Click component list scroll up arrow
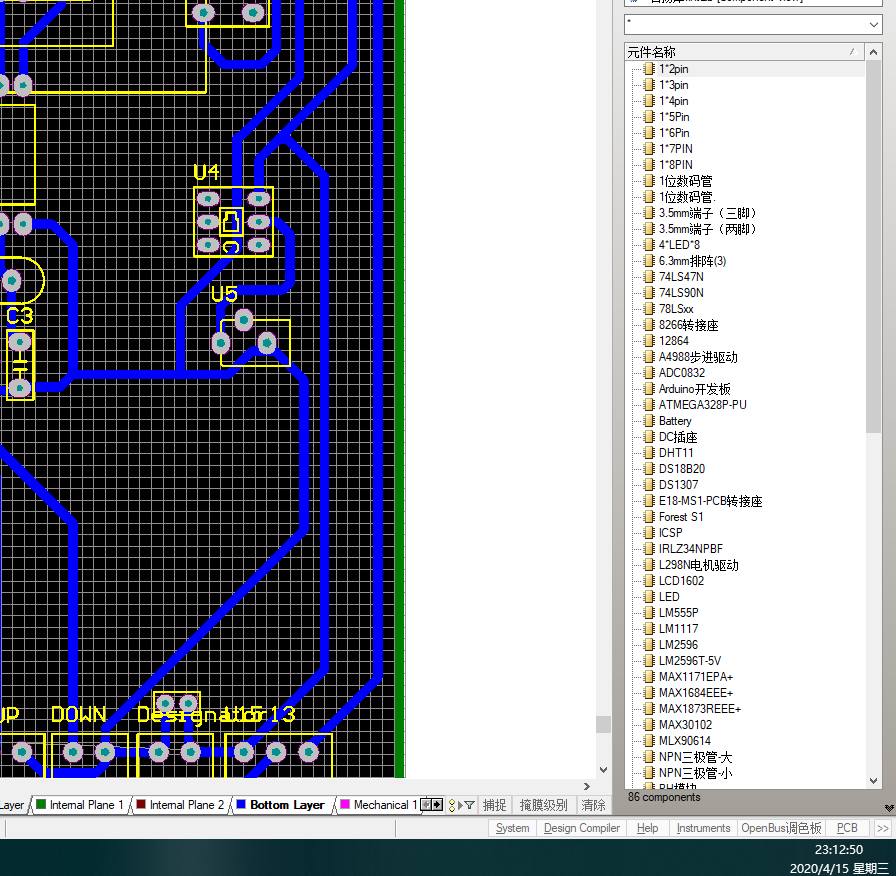The image size is (896, 876). click(x=873, y=52)
